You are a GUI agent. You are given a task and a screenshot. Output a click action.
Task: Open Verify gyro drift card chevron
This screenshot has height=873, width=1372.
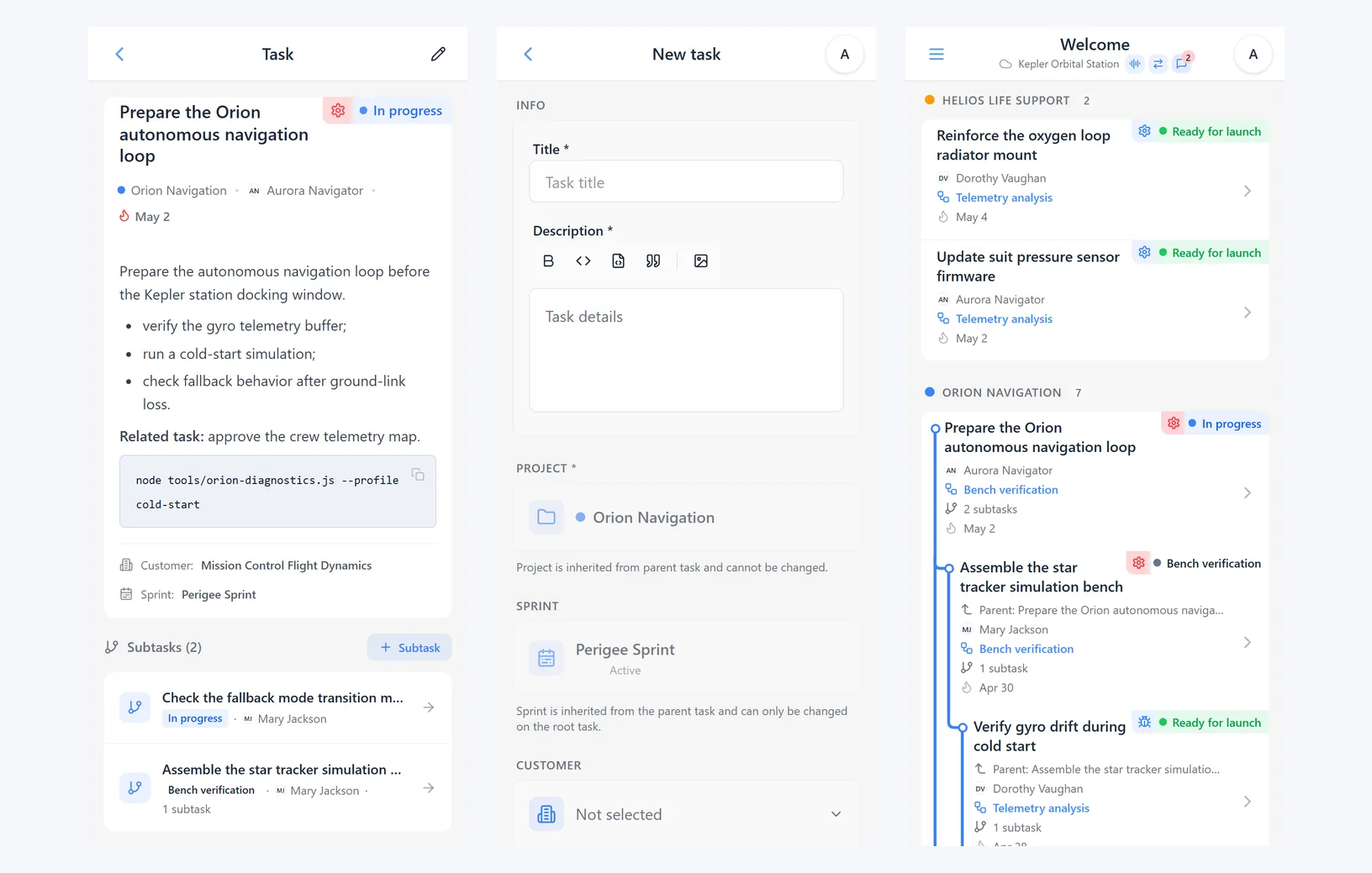click(1248, 802)
